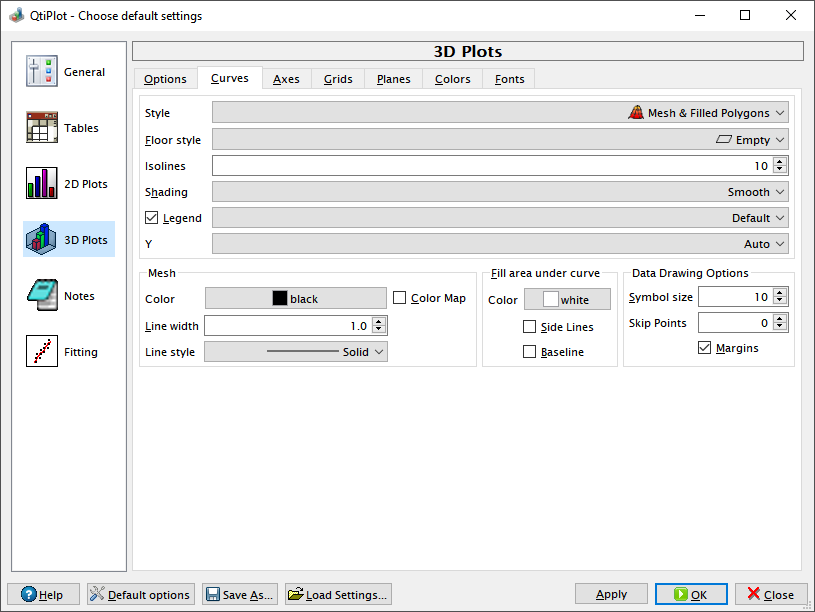815x612 pixels.
Task: Select the Tables category icon
Action: [42, 127]
